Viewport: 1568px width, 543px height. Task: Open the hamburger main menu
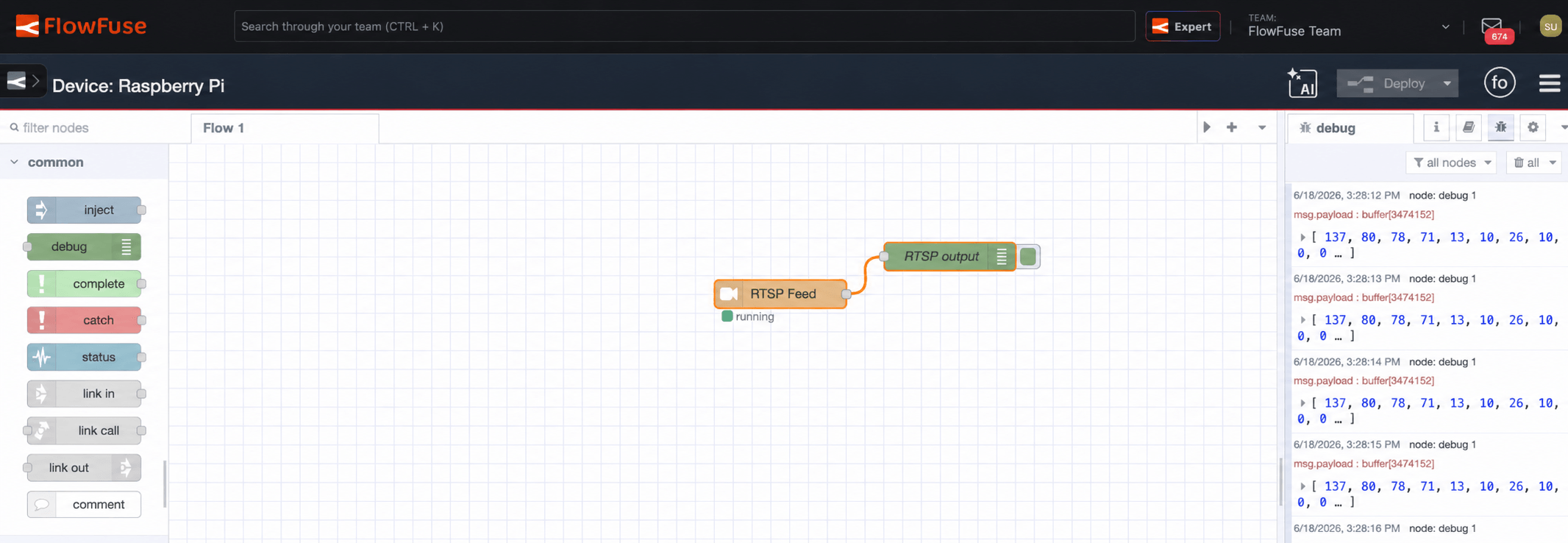[1550, 83]
